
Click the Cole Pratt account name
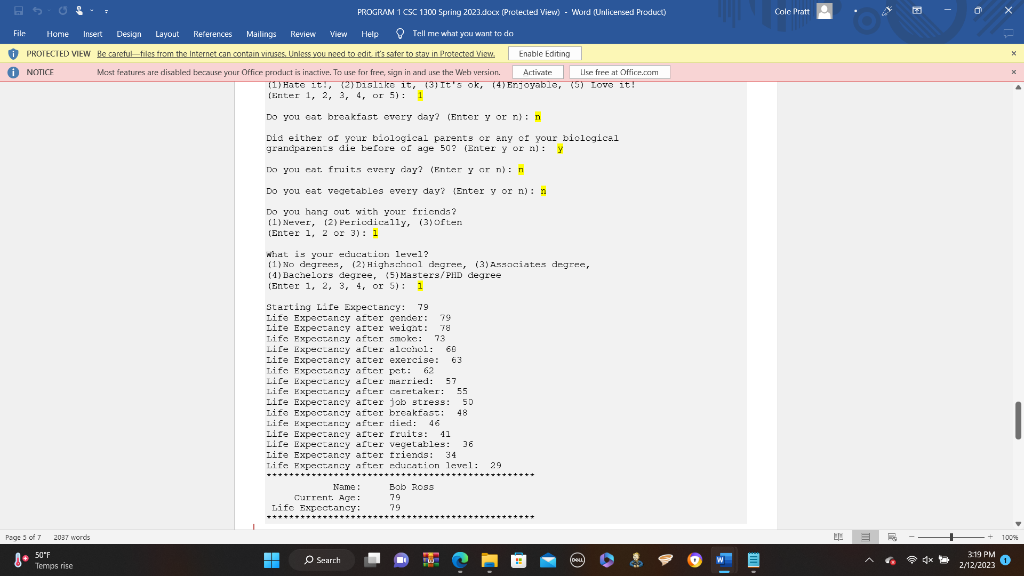point(792,11)
